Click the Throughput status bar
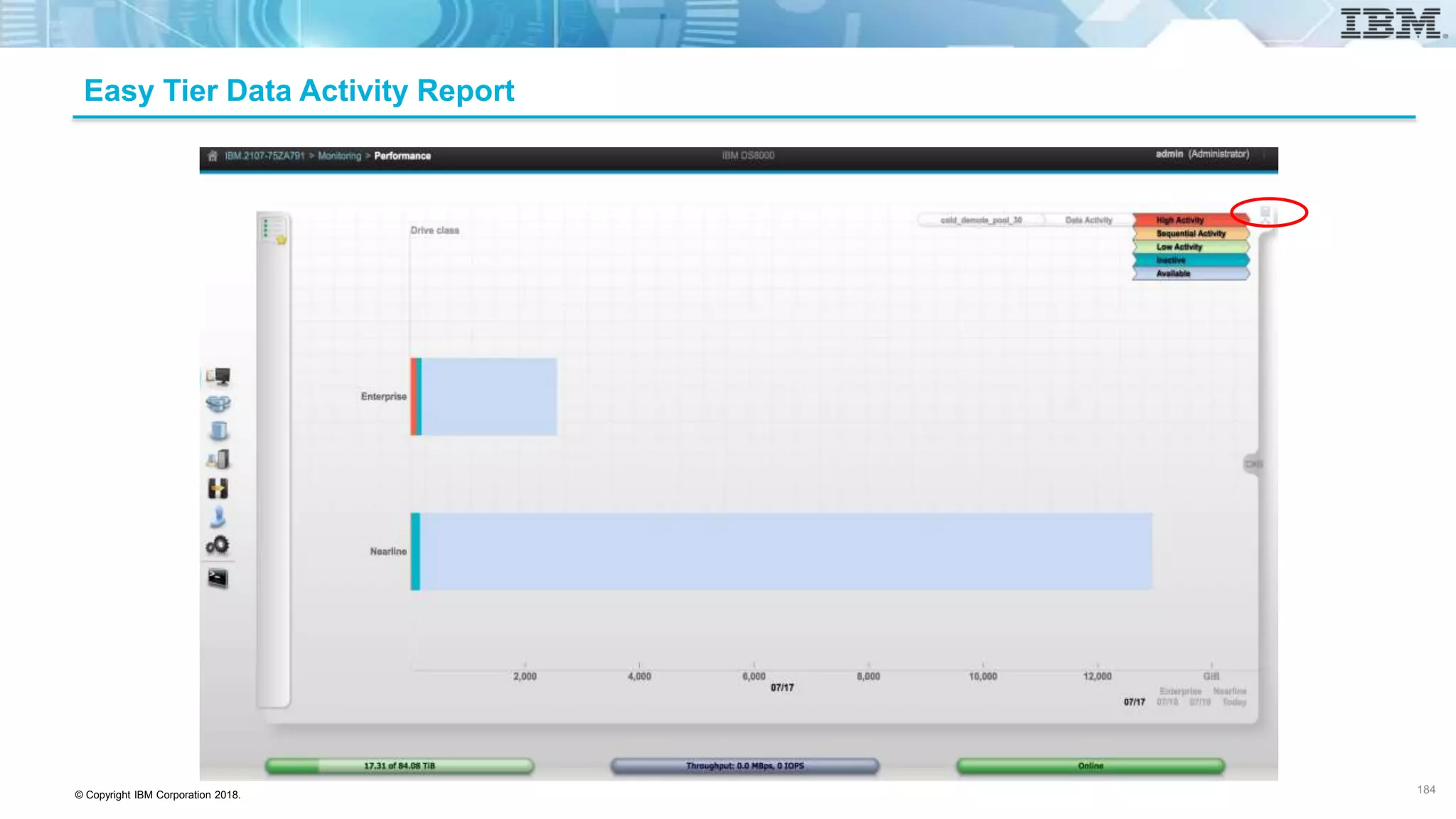Image resolution: width=1456 pixels, height=819 pixels. [x=745, y=766]
